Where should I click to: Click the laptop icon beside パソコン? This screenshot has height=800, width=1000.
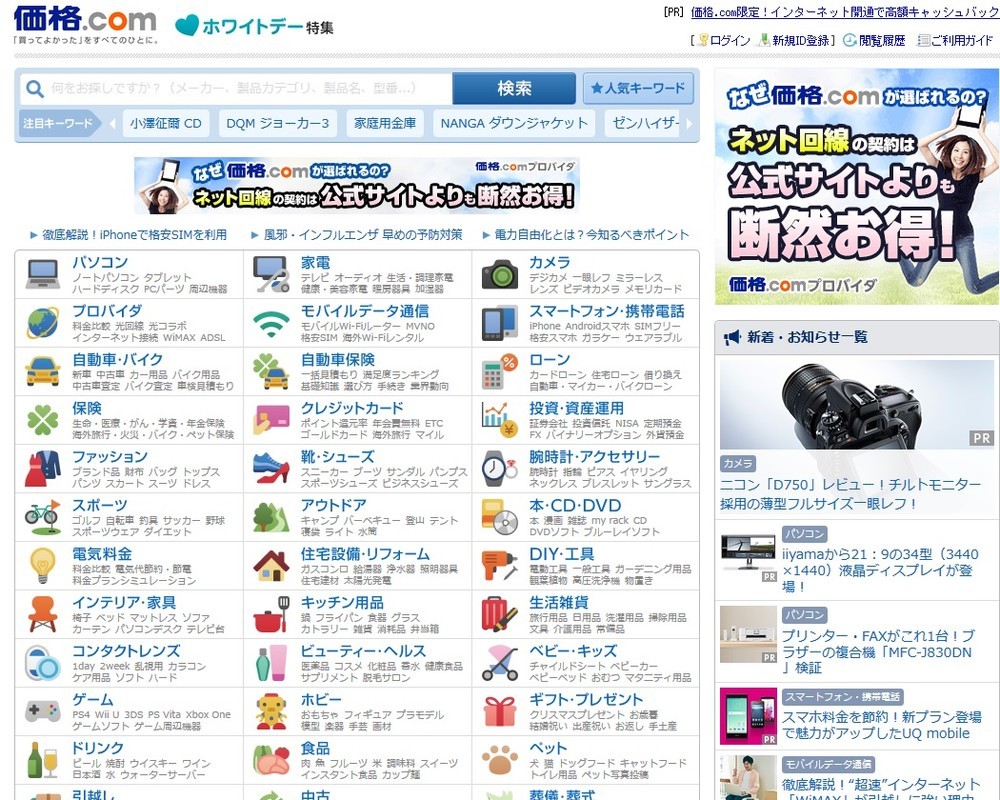43,273
